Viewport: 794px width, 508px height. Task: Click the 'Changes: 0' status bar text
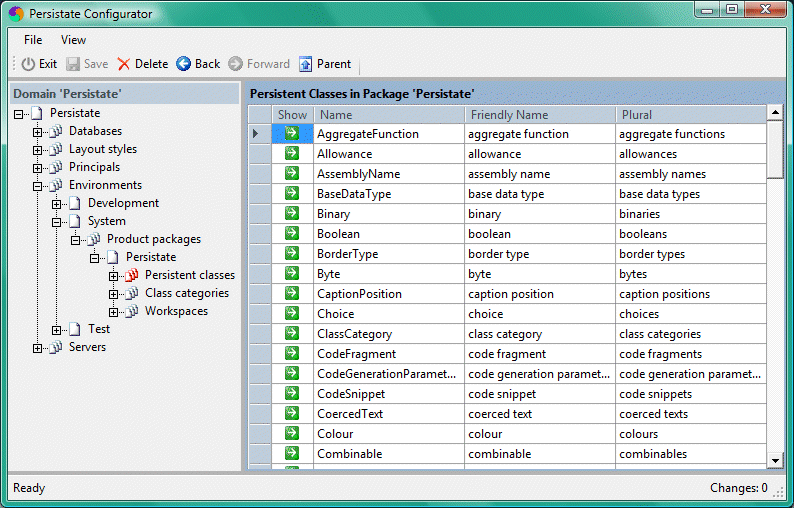(x=739, y=488)
